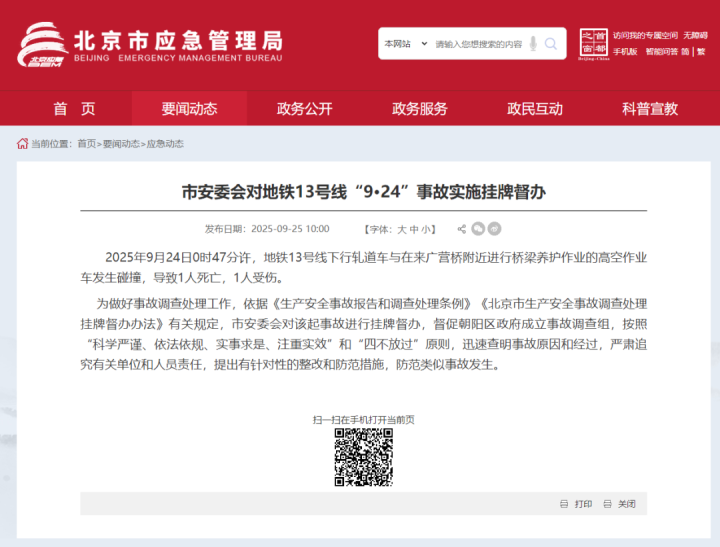Click the 首都之窗 Beijing-China logo

593,44
